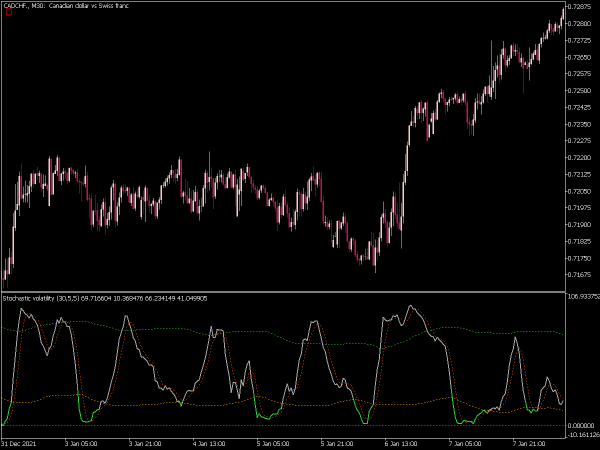Click the '31 Dec 2021' time axis label
The image size is (600, 450).
[19, 443]
